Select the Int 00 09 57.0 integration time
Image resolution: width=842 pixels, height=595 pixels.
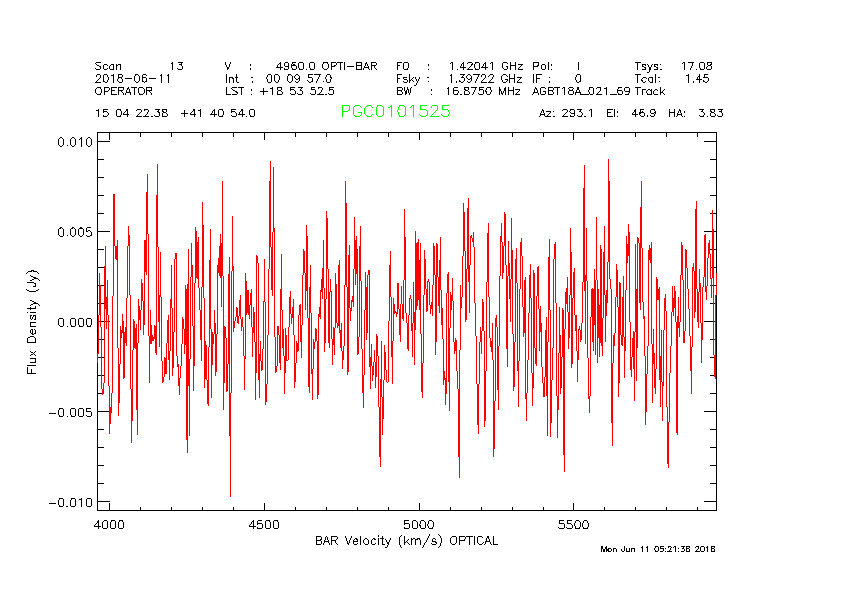(x=279, y=78)
